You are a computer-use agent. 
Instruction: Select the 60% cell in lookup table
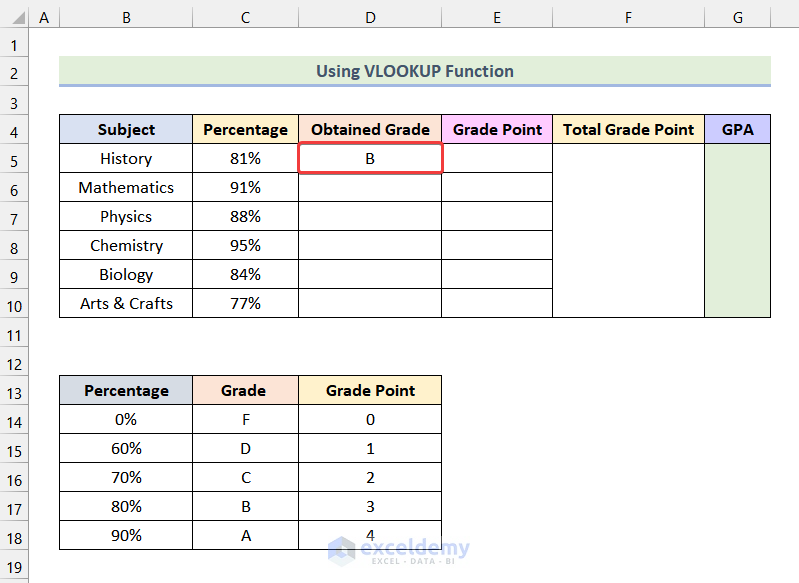coord(126,449)
